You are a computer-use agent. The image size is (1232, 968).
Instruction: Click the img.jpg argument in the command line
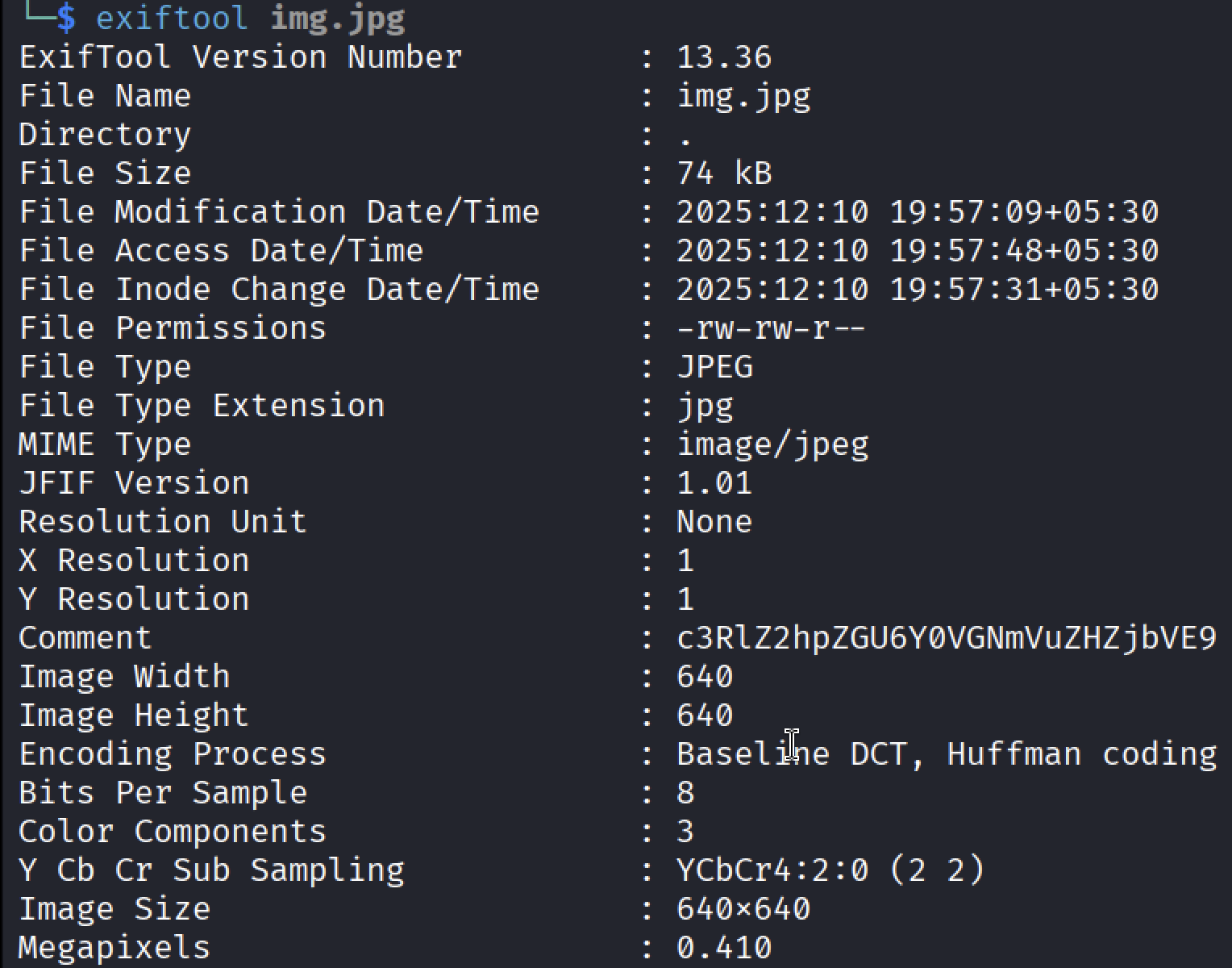point(338,19)
